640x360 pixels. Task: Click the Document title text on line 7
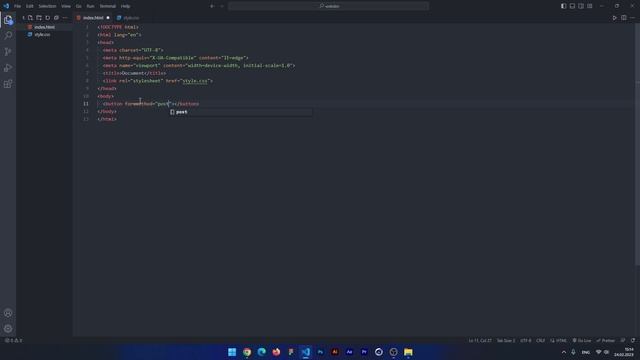(133, 73)
